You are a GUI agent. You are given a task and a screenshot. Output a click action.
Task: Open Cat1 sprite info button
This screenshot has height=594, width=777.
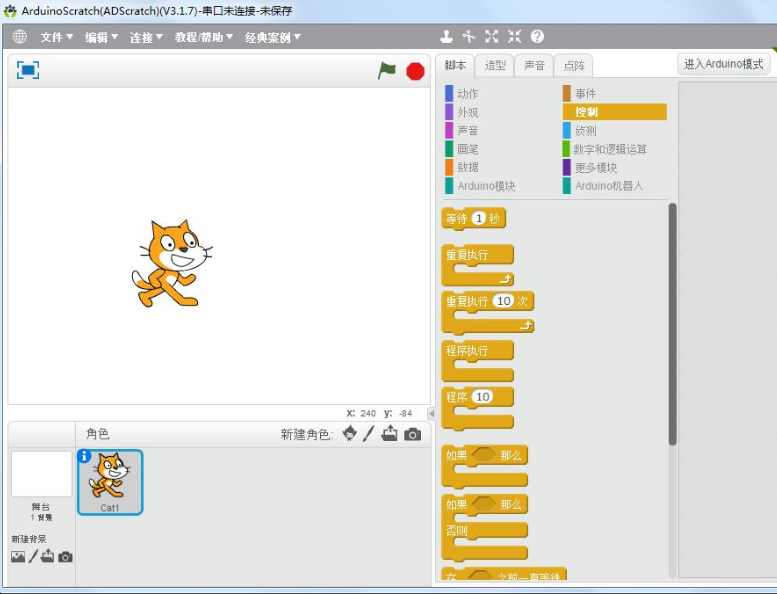click(x=84, y=456)
